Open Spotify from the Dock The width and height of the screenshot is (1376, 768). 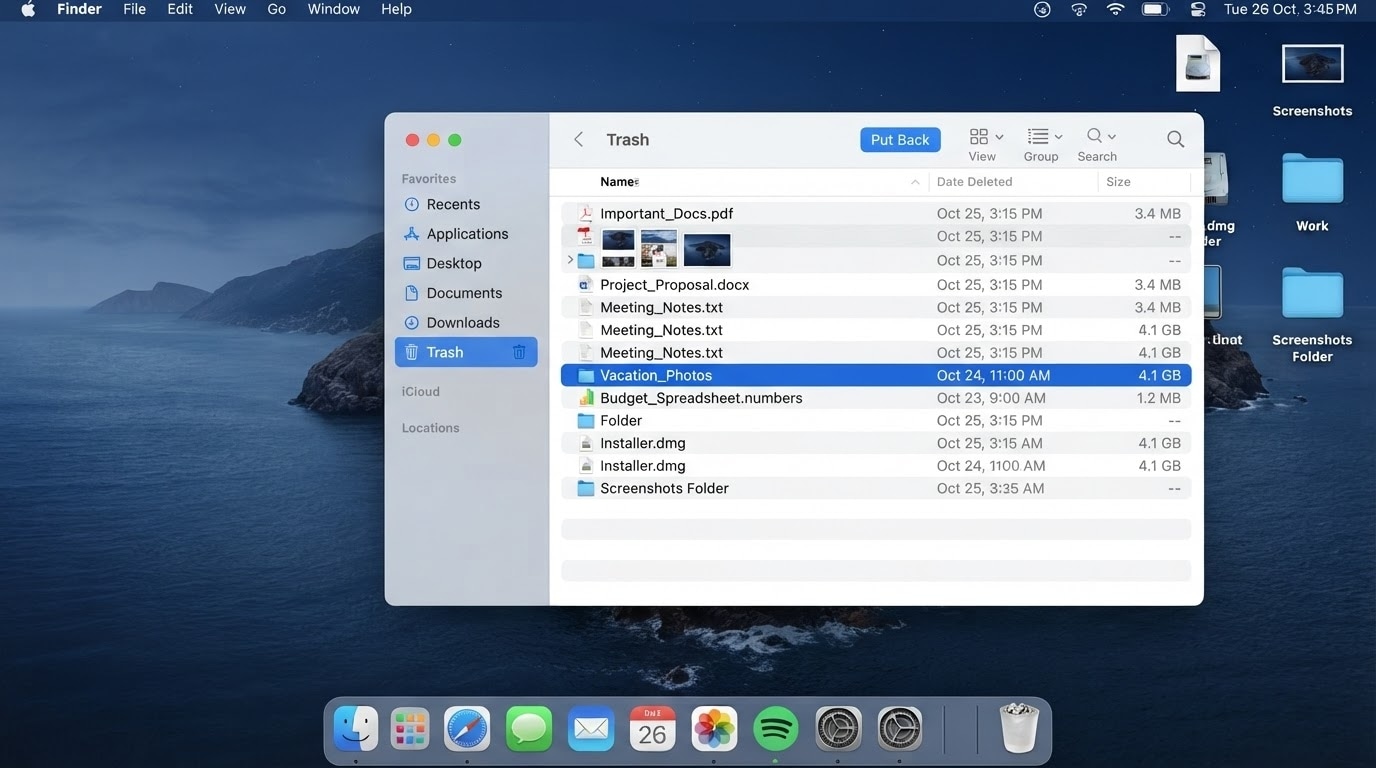tap(775, 728)
